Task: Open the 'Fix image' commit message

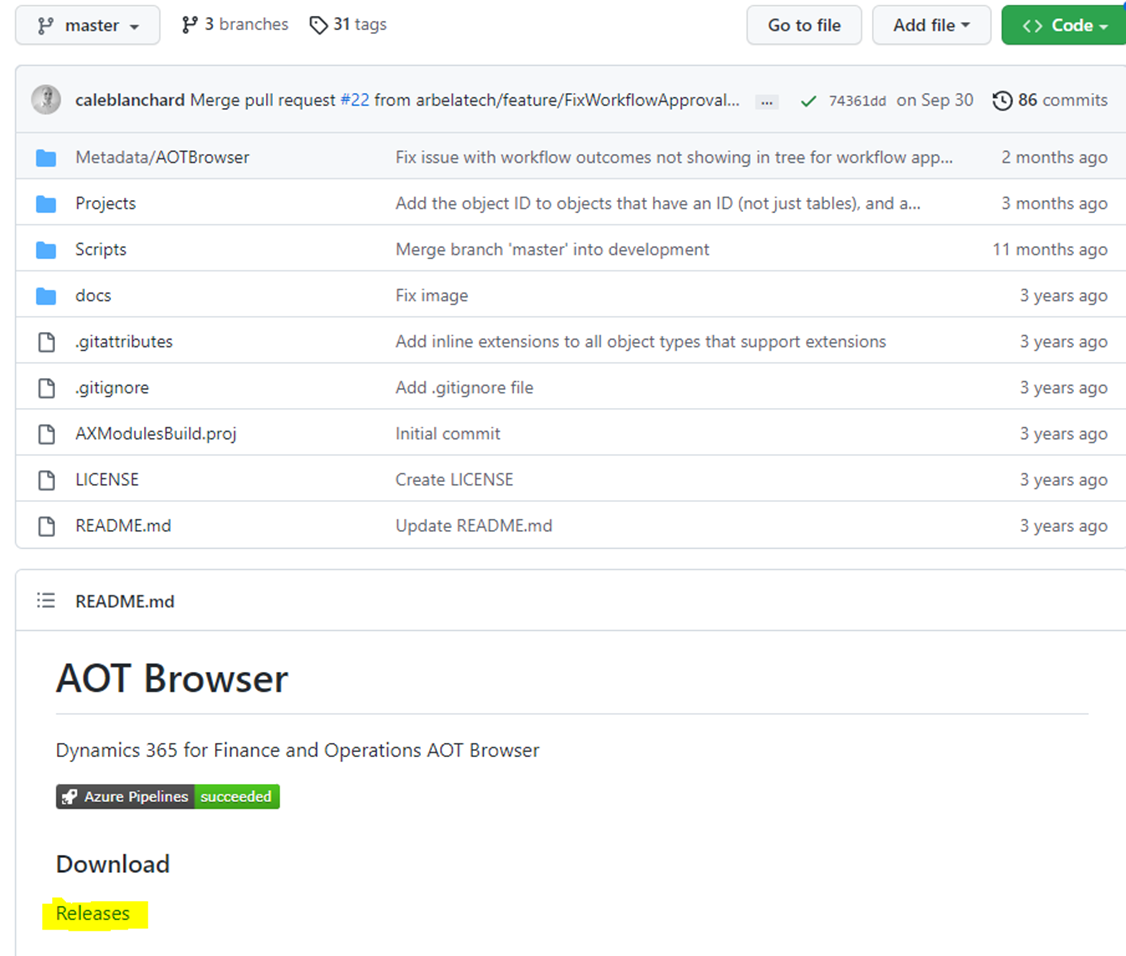Action: click(x=432, y=295)
